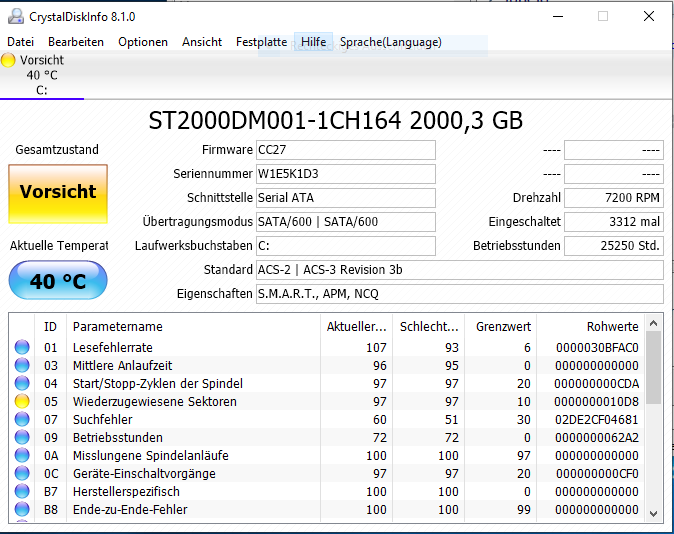Viewport: 674px width, 534px height.
Task: Open the Datei menu
Action: pos(21,42)
